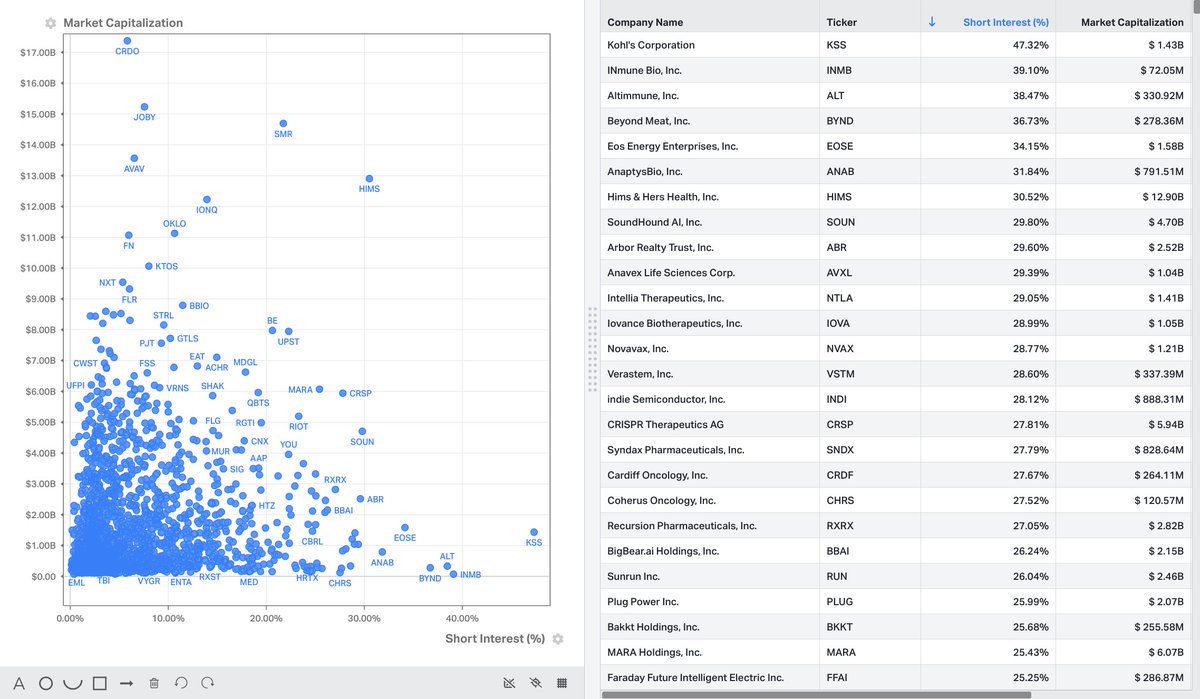Click the undo annotation icon
This screenshot has height=699, width=1200.
click(x=180, y=683)
